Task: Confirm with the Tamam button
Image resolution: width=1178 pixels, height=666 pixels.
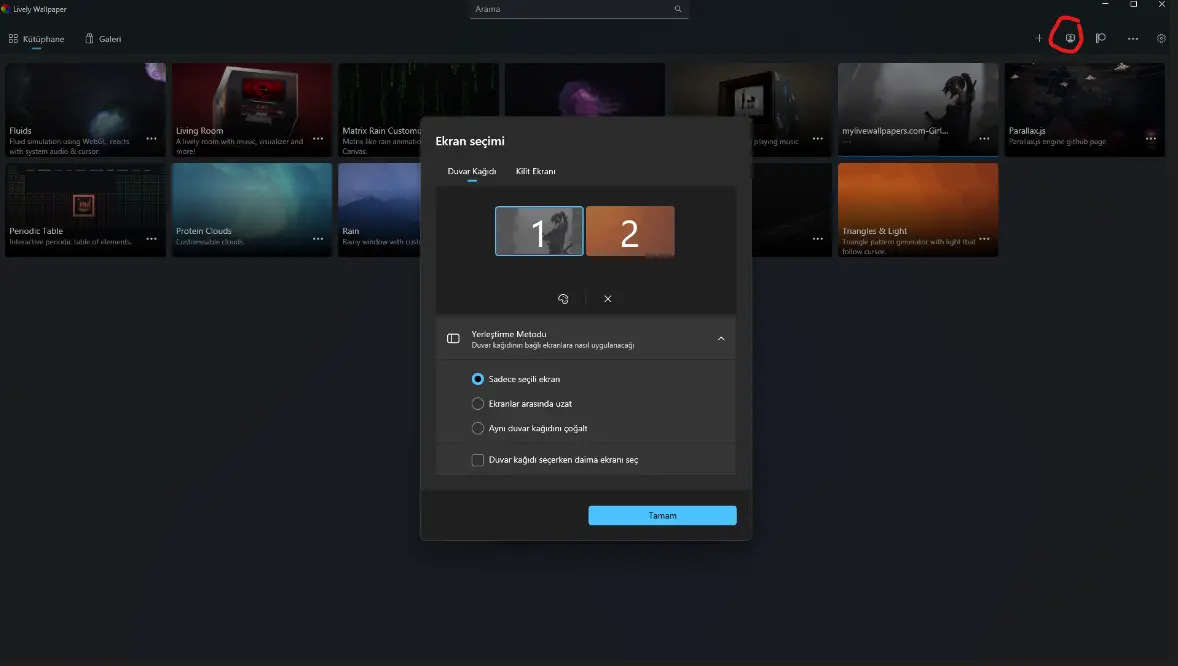Action: [x=663, y=516]
